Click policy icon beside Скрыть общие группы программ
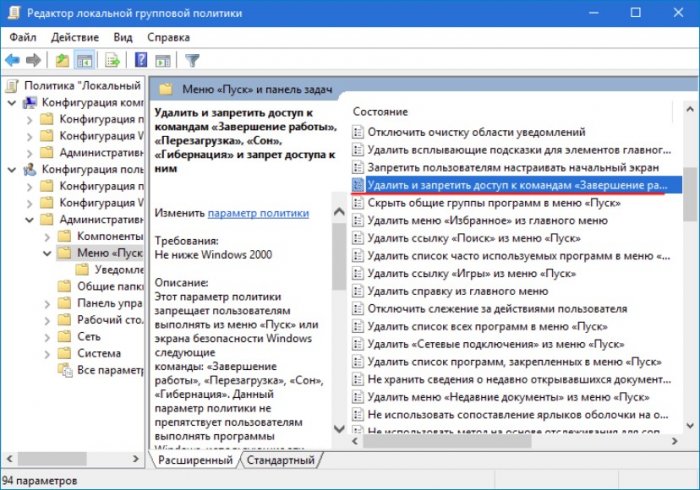The height and width of the screenshot is (490, 700). [x=358, y=203]
